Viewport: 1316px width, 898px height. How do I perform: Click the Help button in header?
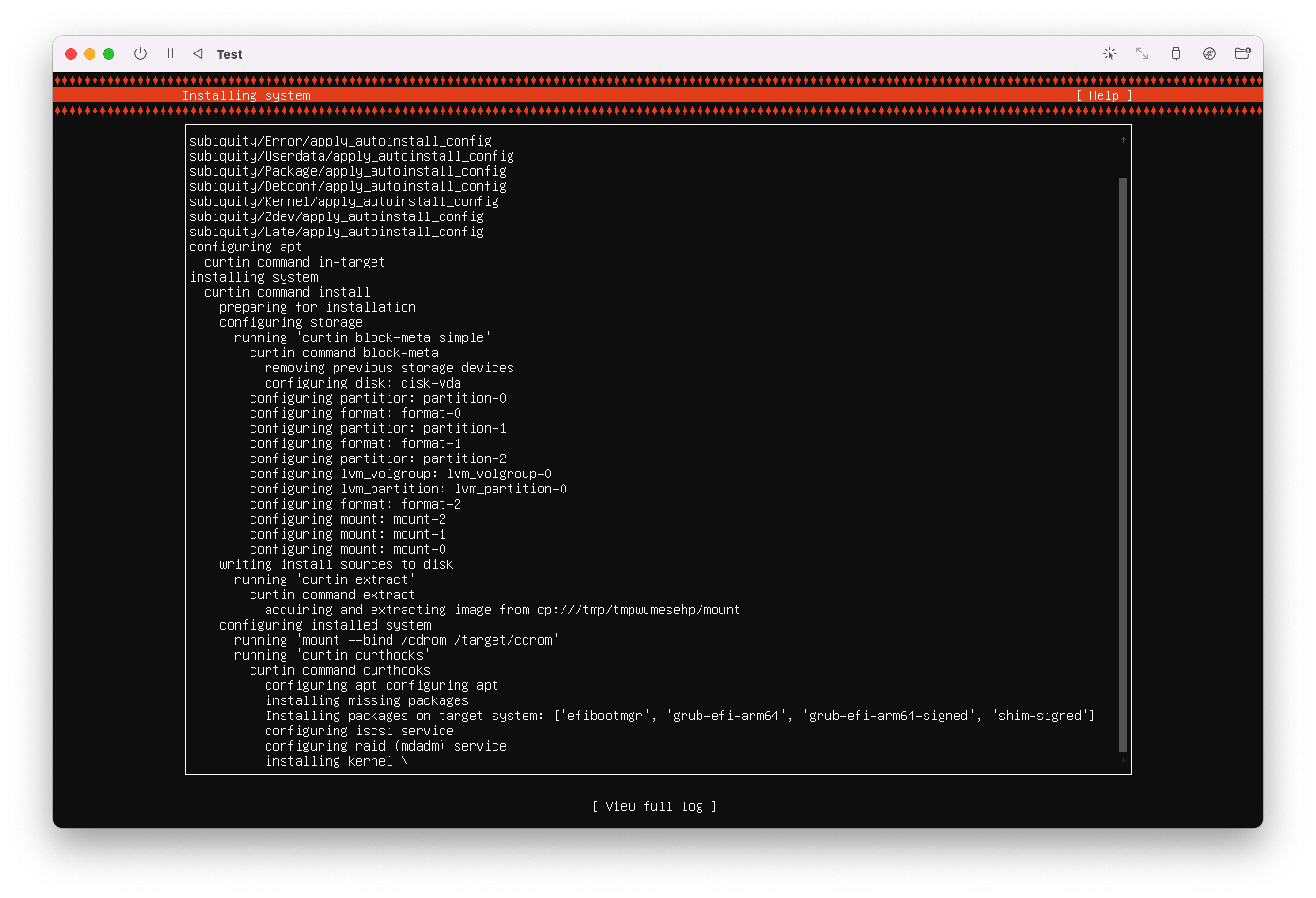point(1104,95)
